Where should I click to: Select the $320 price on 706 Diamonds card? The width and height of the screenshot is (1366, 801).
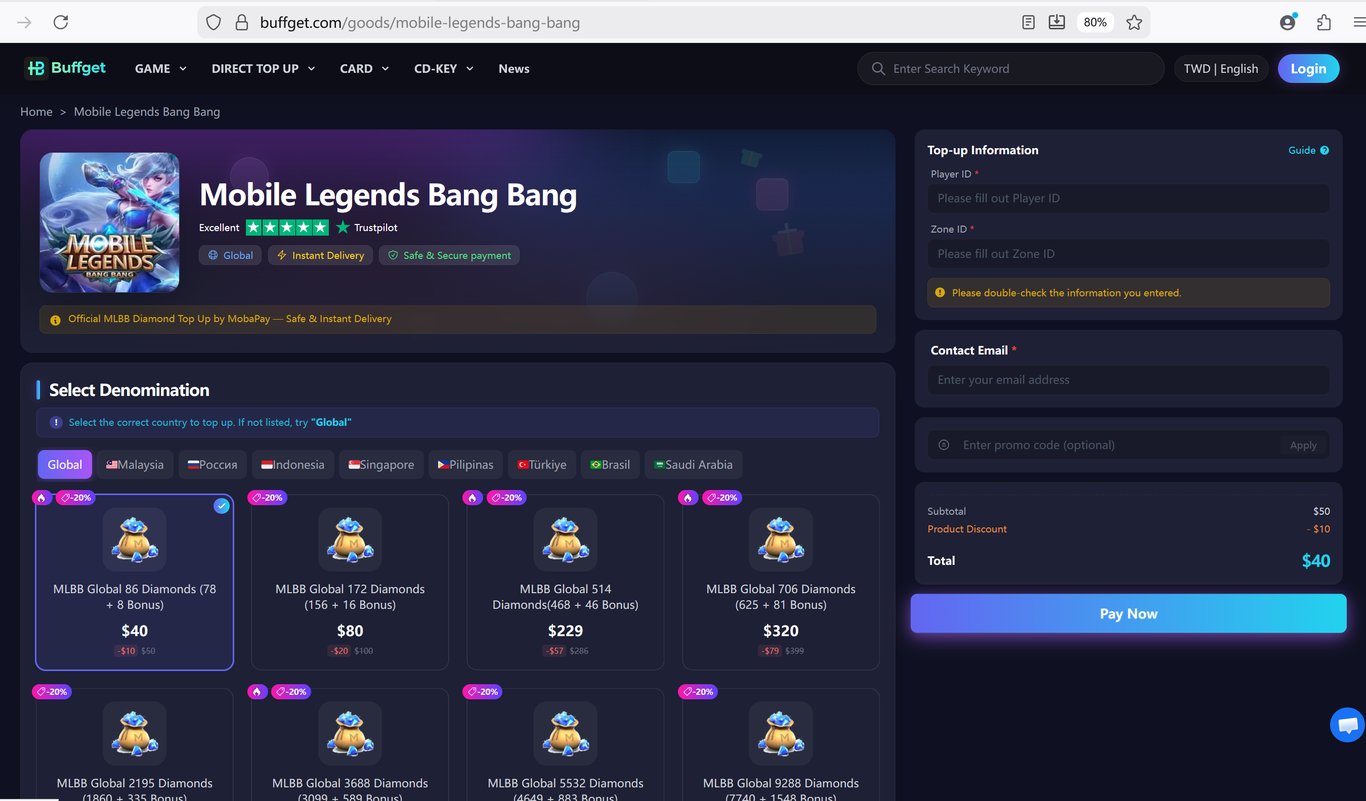[781, 631]
